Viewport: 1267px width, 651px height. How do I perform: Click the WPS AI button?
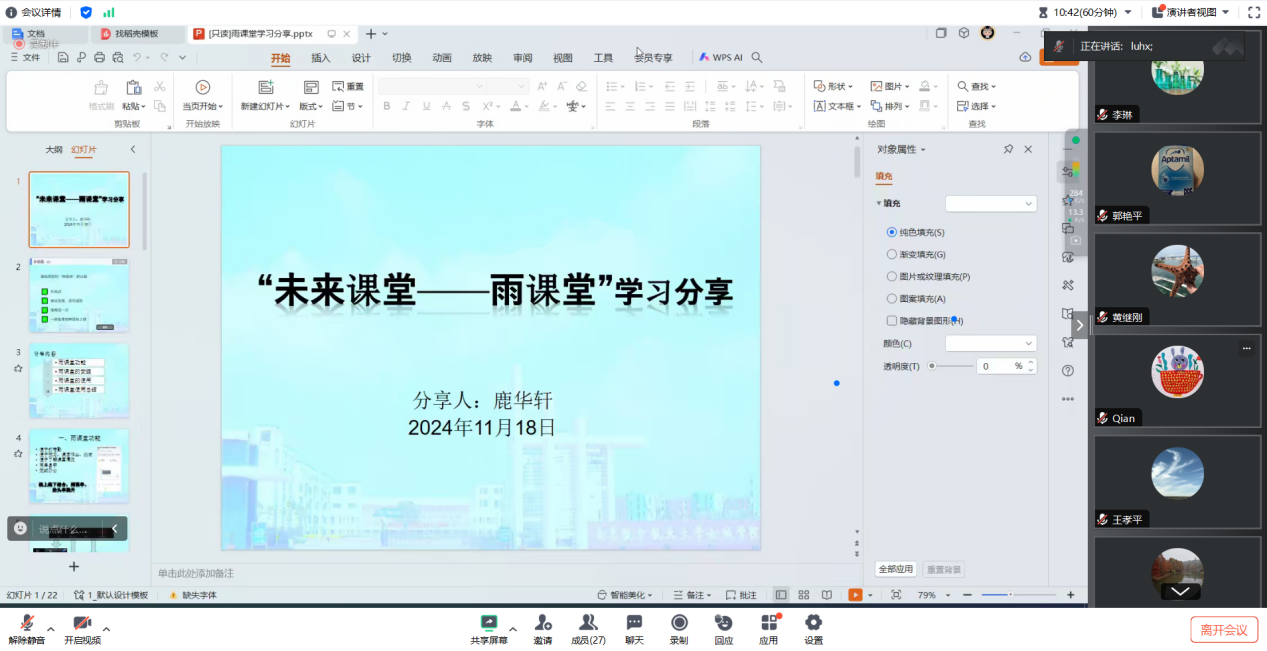pyautogui.click(x=721, y=58)
